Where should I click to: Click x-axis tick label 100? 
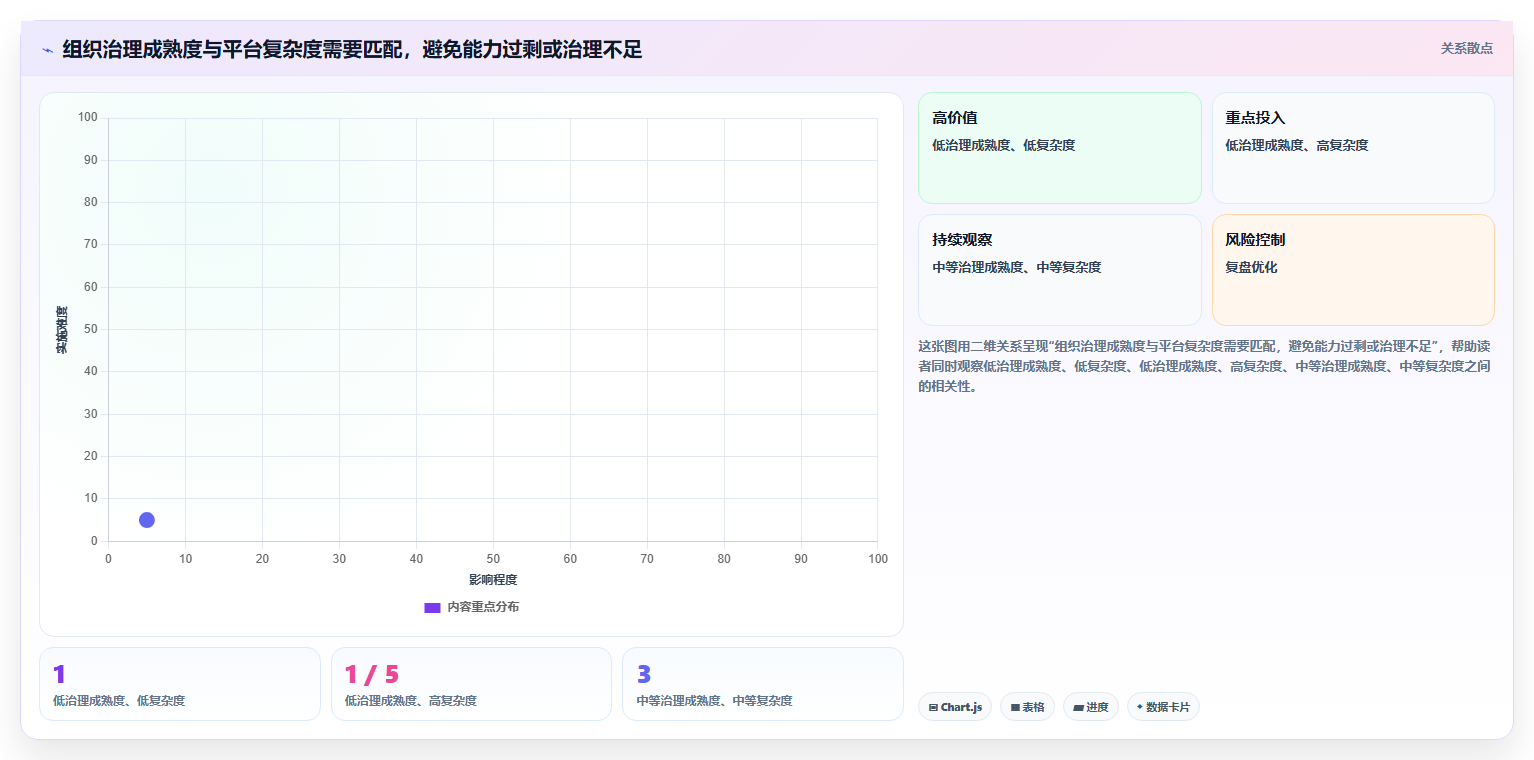[x=878, y=559]
